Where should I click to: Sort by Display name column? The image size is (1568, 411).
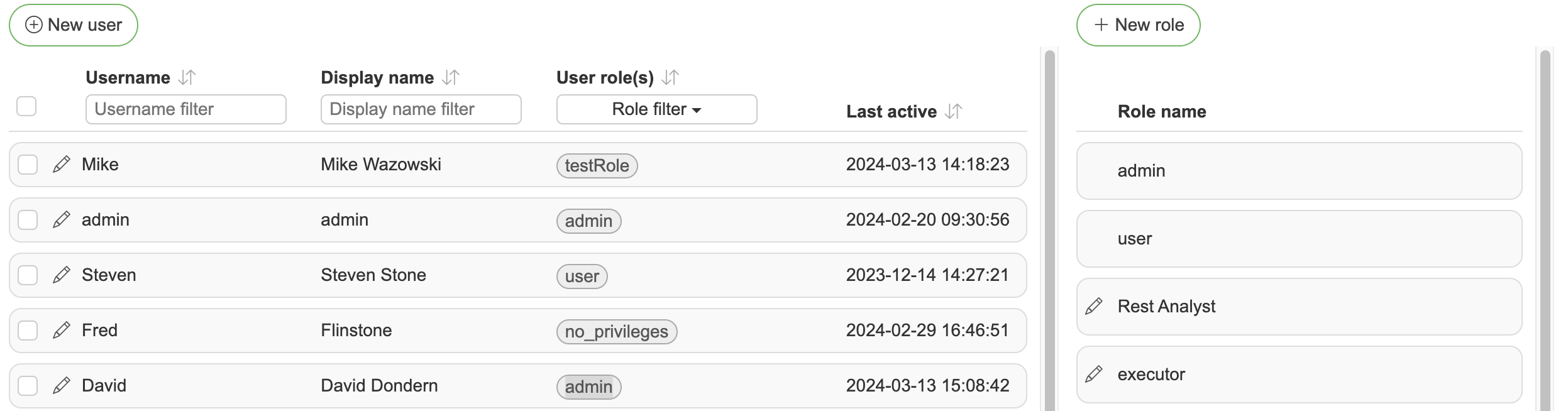click(x=451, y=78)
